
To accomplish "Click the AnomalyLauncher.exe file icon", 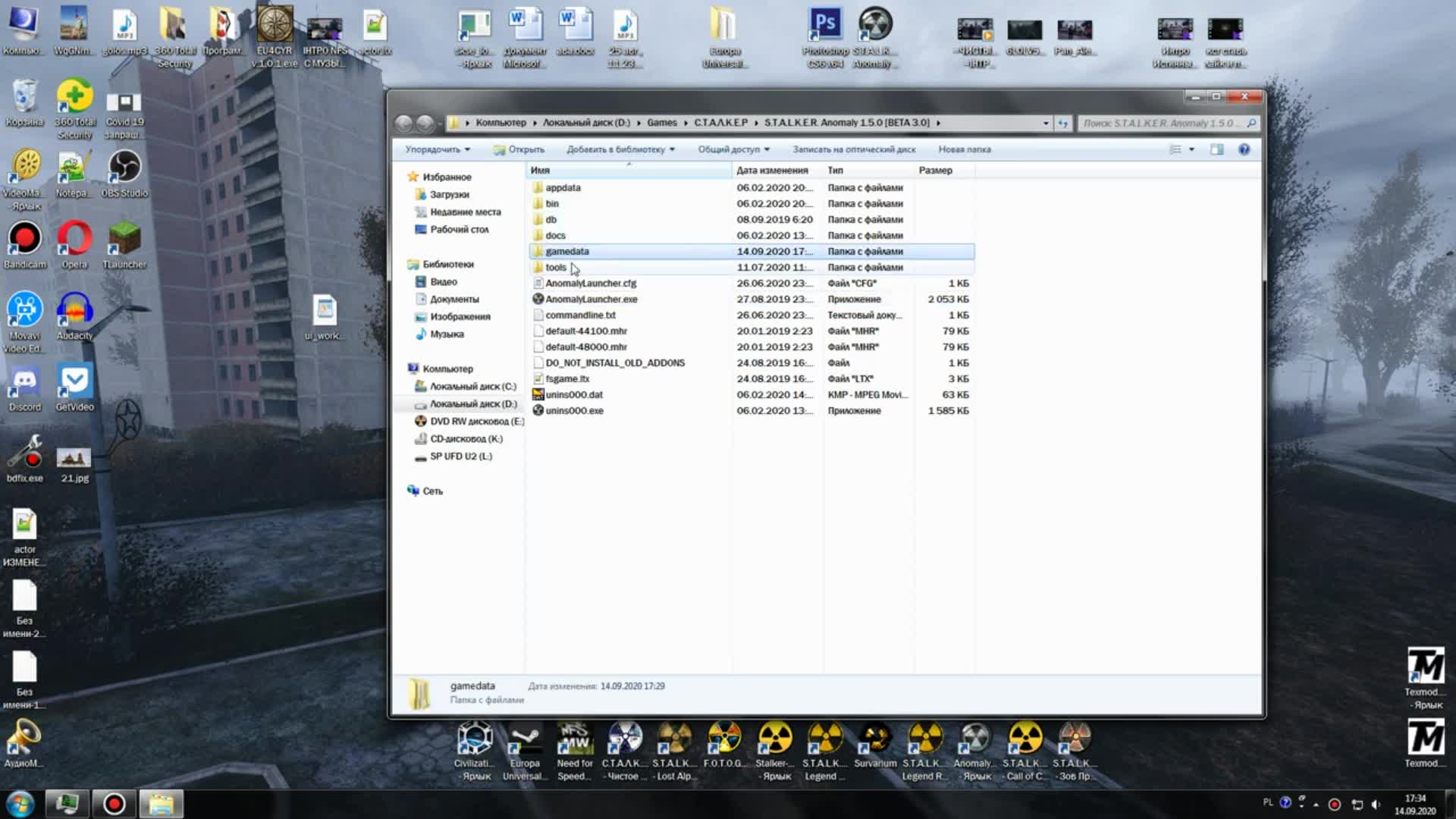I will [x=538, y=299].
